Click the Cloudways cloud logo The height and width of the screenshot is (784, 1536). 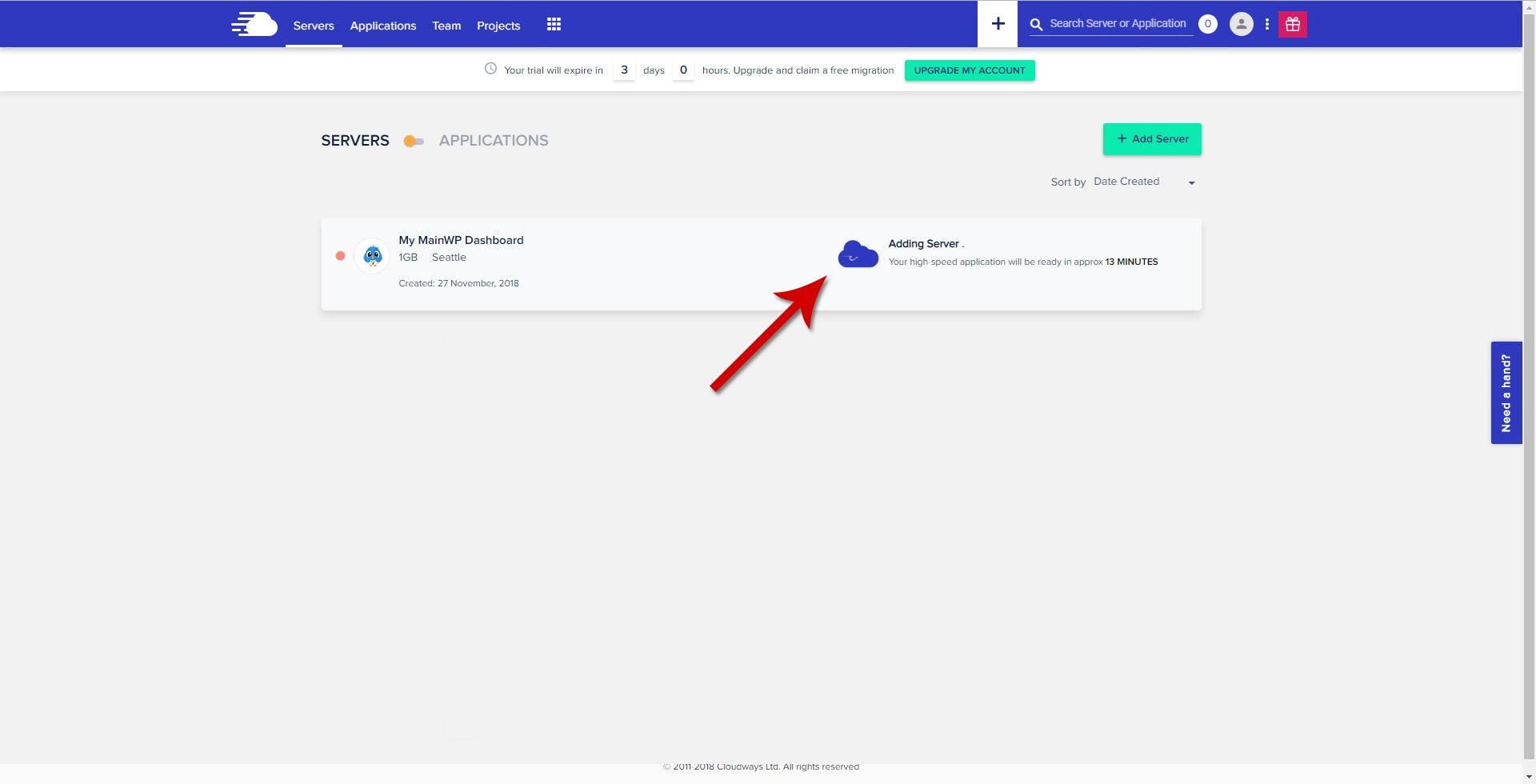point(254,24)
